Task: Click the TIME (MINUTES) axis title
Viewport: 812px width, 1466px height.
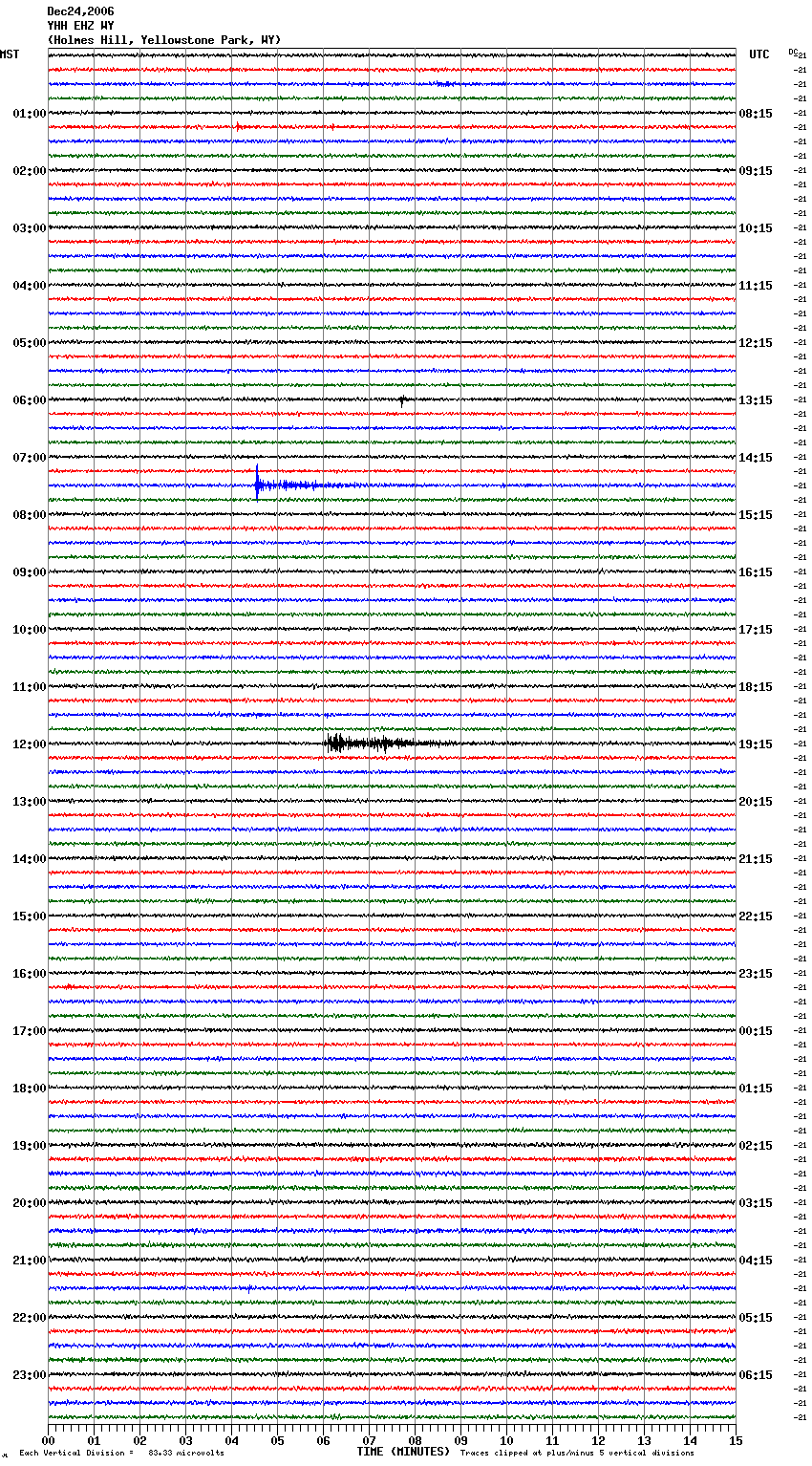Action: click(x=403, y=1452)
